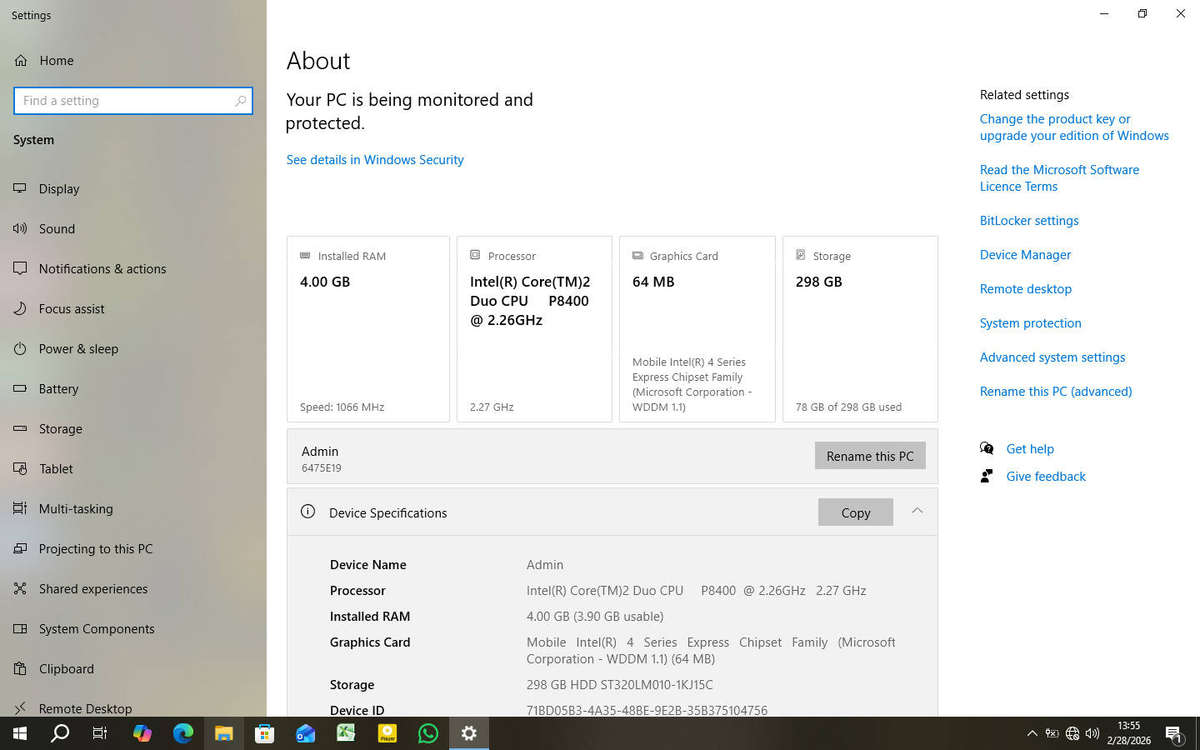Click the Settings gear taskbar icon

469,733
